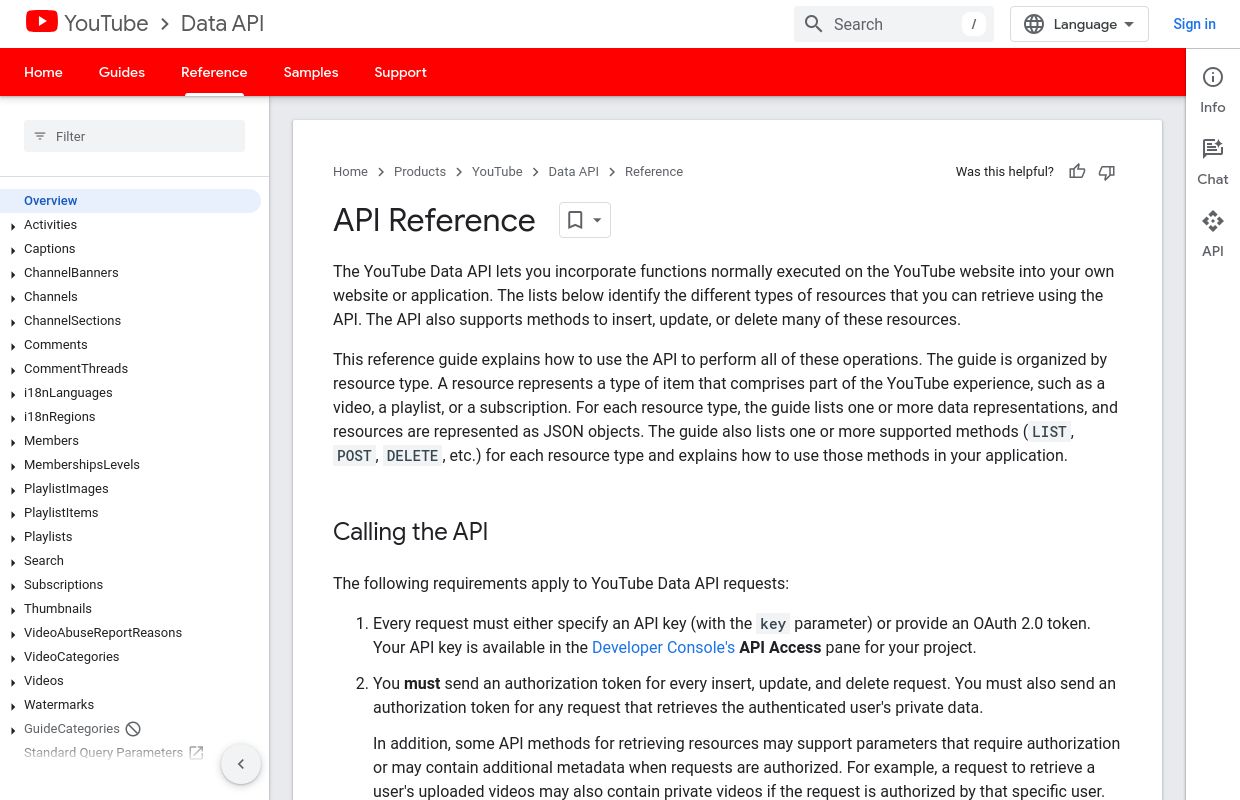Image resolution: width=1240 pixels, height=800 pixels.
Task: Click the 'DELETE' code text
Action: [412, 456]
